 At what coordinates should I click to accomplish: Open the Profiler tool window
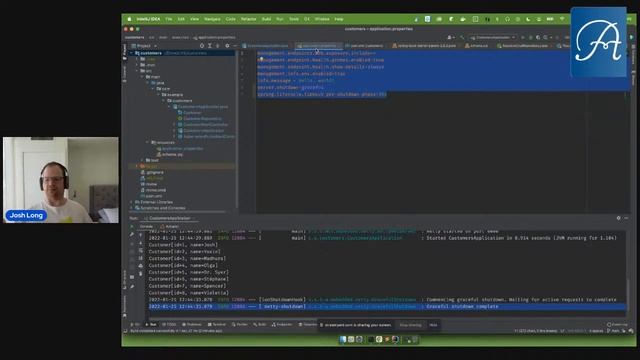click(x=240, y=325)
